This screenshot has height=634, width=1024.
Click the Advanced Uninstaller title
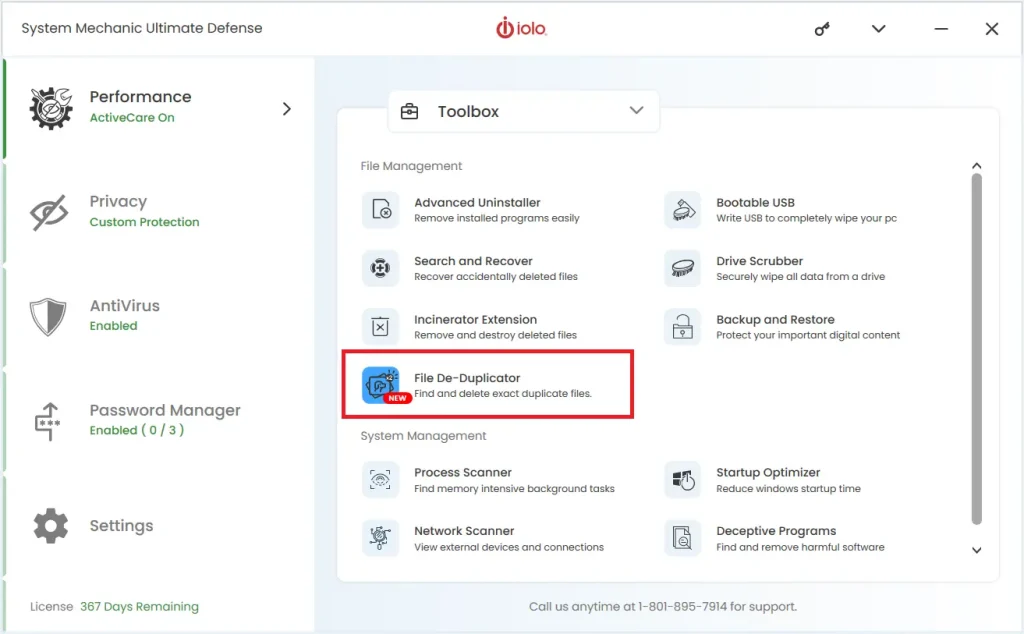477,202
